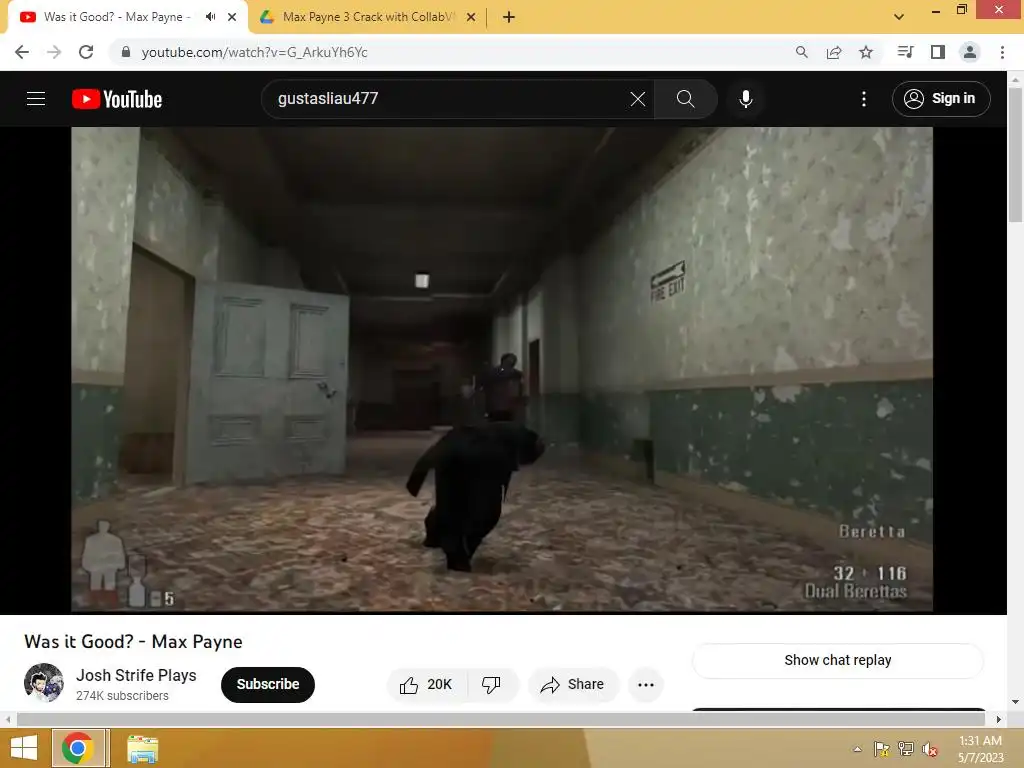
Task: Click the scroll right arrow
Action: (x=998, y=720)
